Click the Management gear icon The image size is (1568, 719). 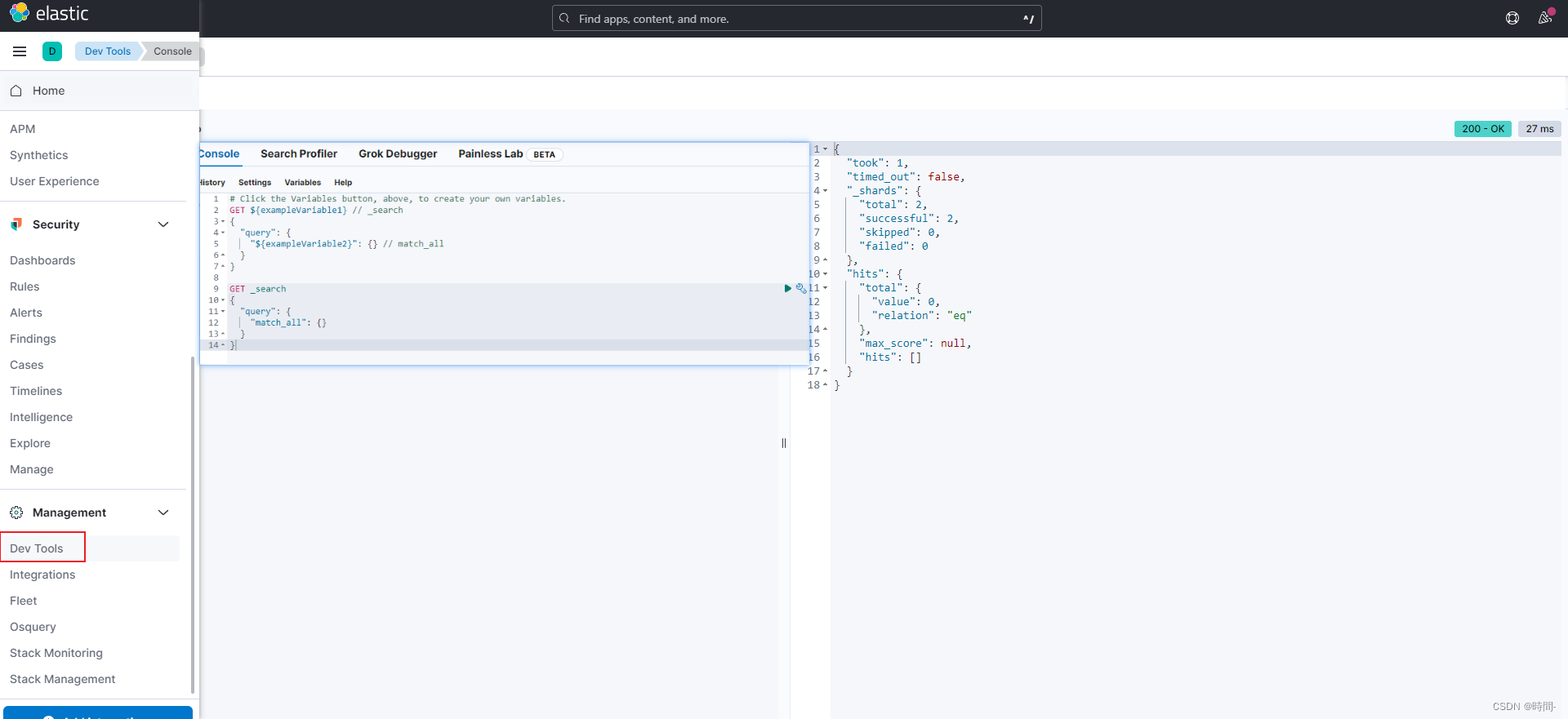(16, 513)
